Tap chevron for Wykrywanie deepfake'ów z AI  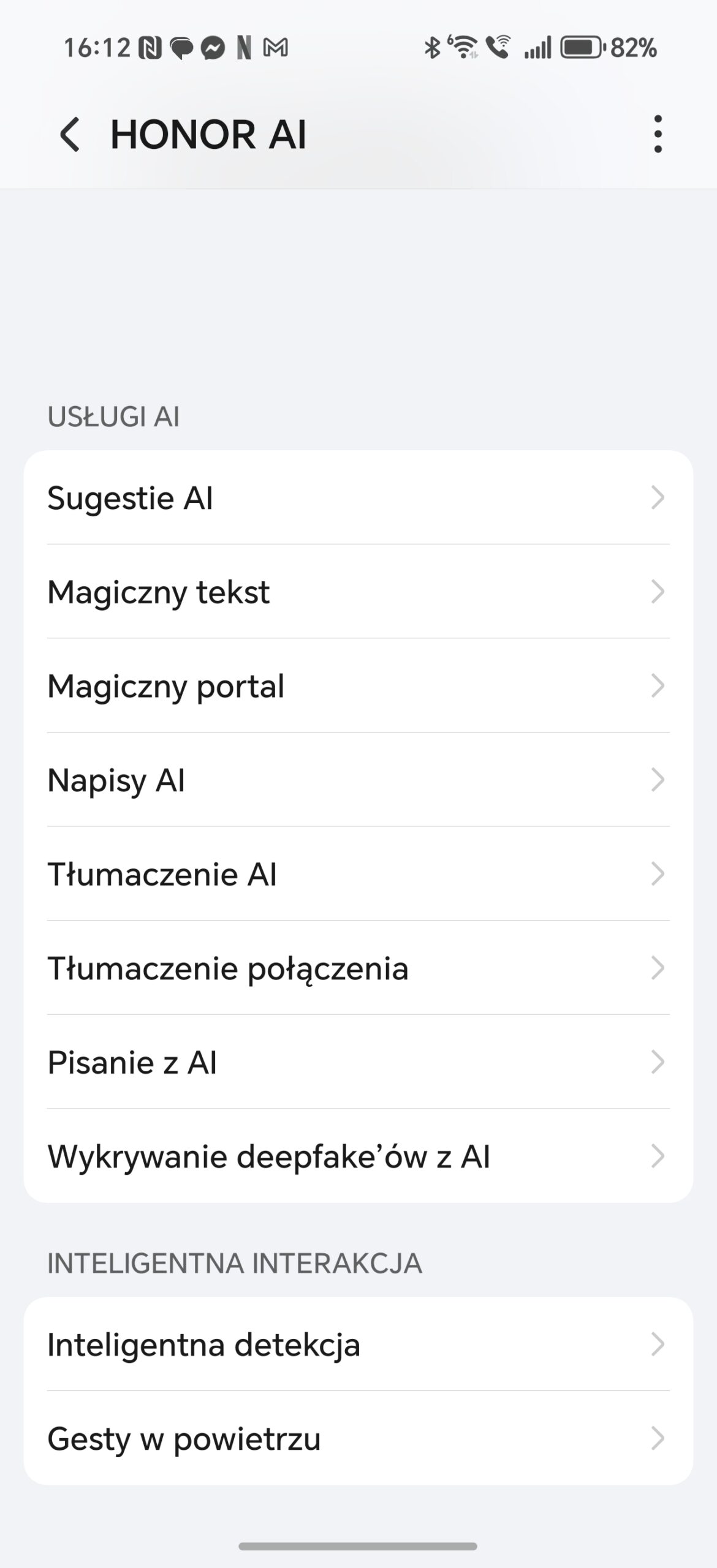pyautogui.click(x=658, y=1156)
